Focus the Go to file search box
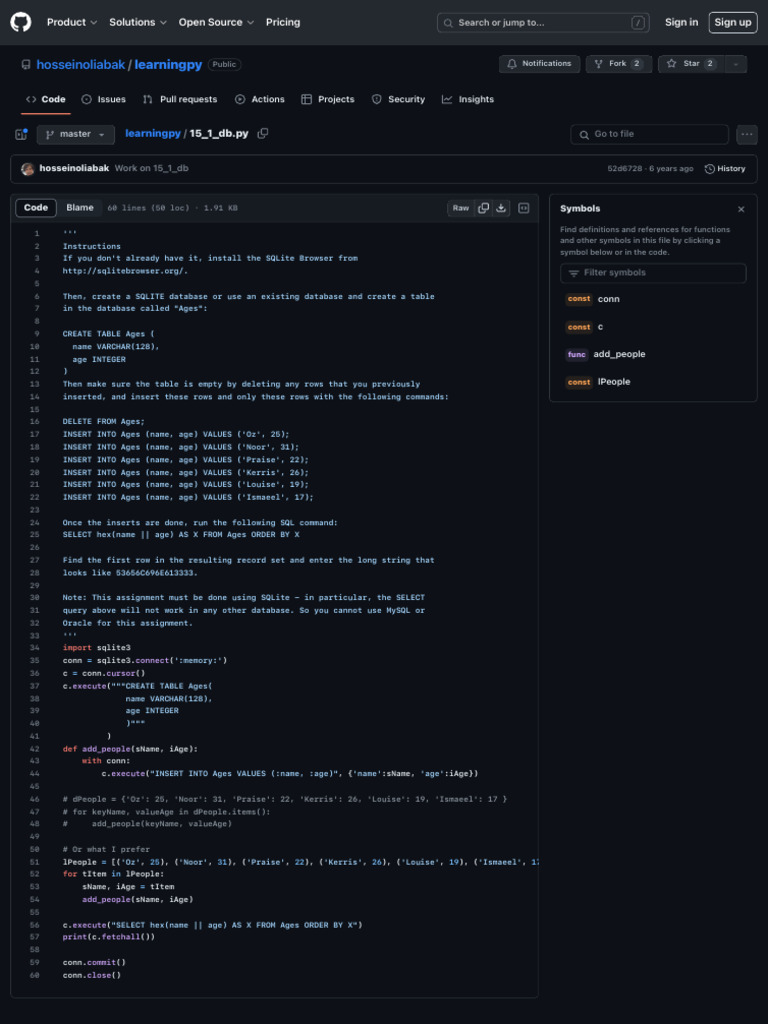768x1024 pixels. [650, 135]
